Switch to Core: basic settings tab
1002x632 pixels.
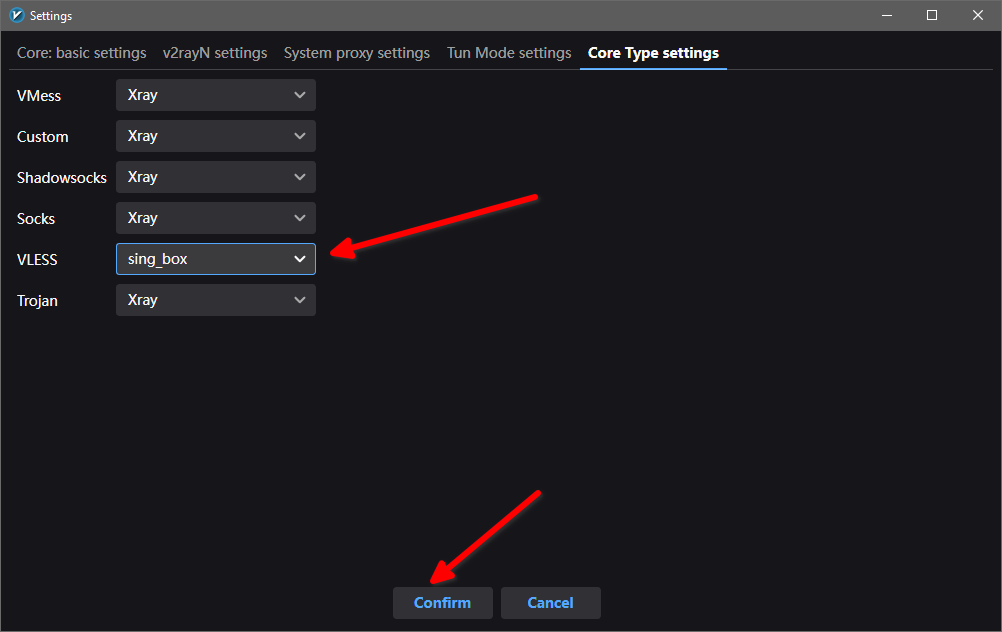(x=82, y=53)
